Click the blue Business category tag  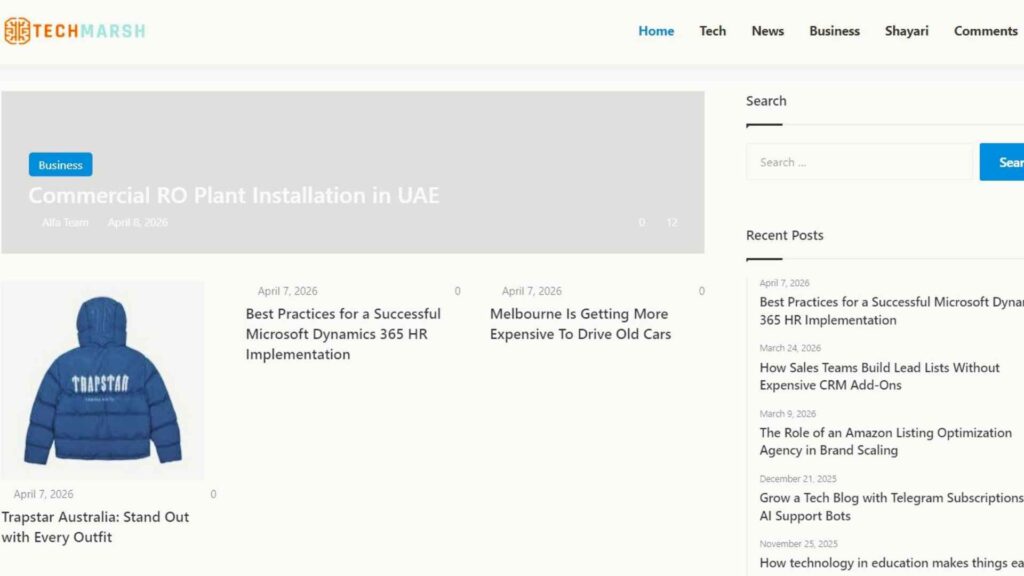click(x=61, y=165)
